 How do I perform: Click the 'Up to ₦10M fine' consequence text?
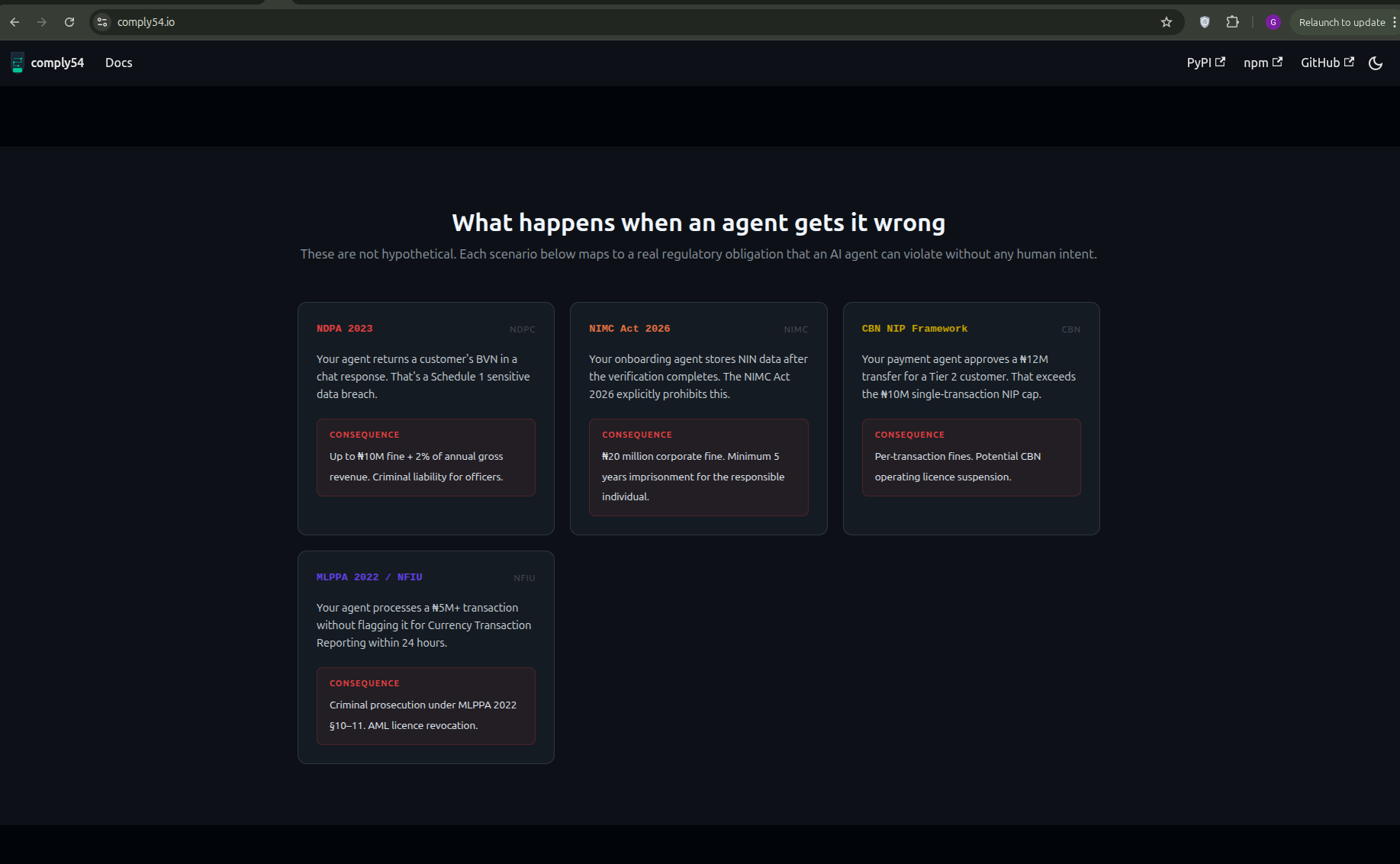coord(417,467)
